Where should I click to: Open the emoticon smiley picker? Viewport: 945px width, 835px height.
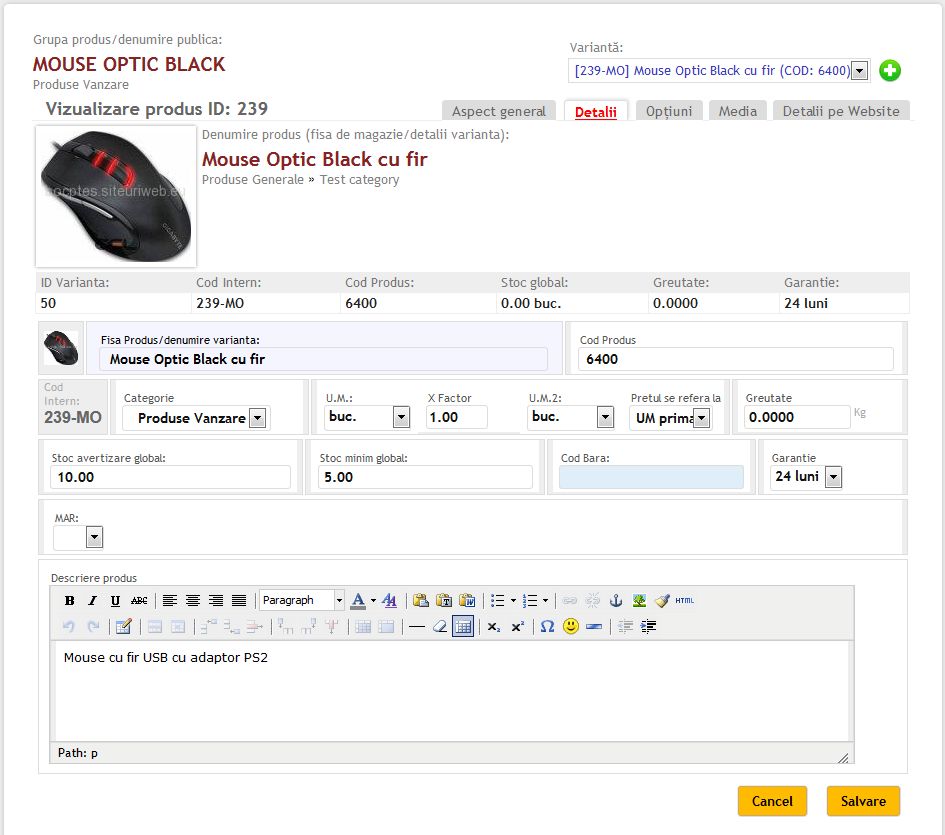point(571,627)
